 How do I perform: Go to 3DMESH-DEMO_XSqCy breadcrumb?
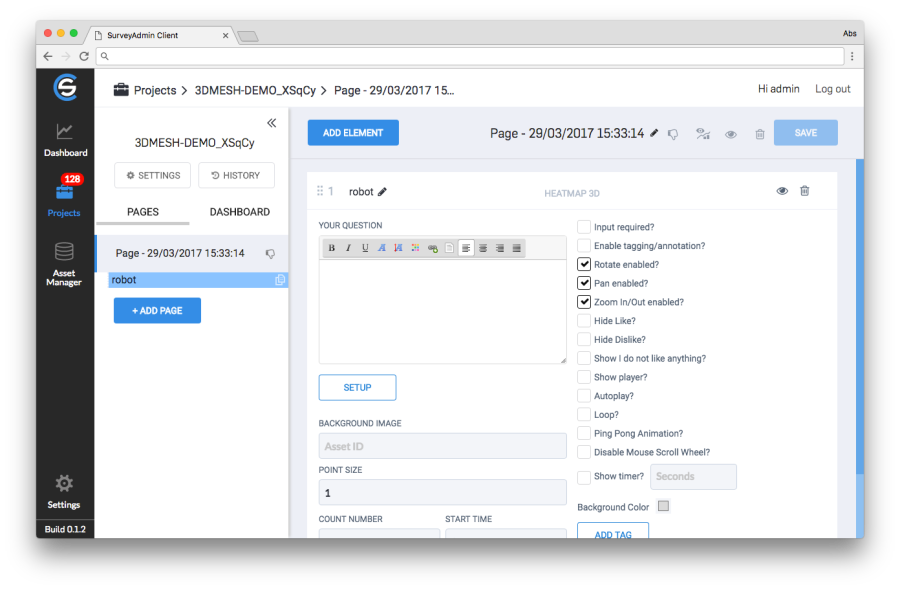(x=255, y=90)
